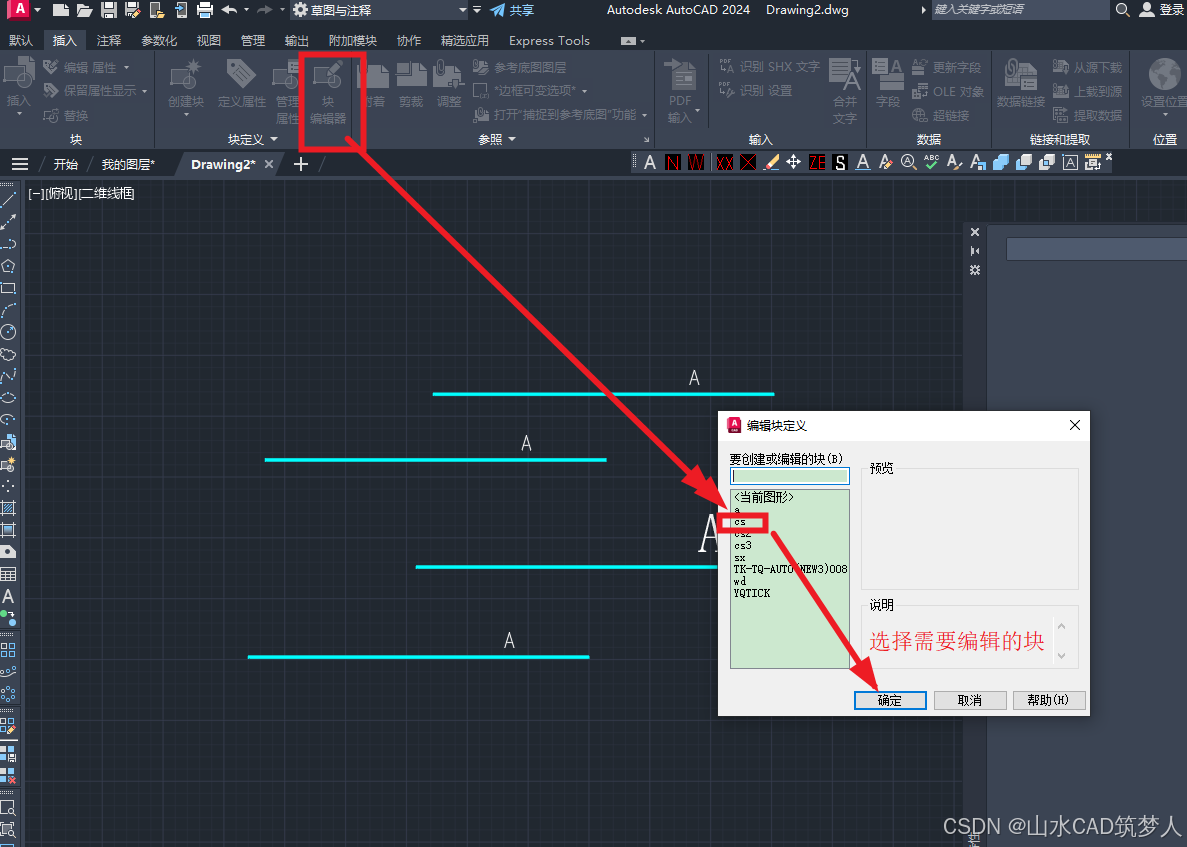1187x847 pixels.
Task: Create a new drawing from the quick toolbar
Action: pos(61,10)
